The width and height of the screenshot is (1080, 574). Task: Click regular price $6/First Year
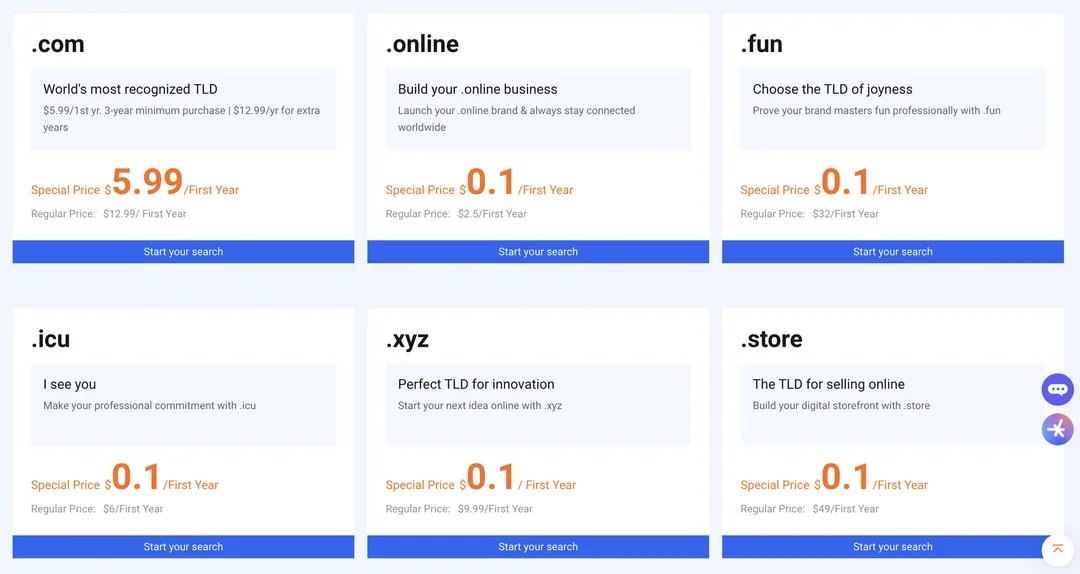(x=133, y=509)
